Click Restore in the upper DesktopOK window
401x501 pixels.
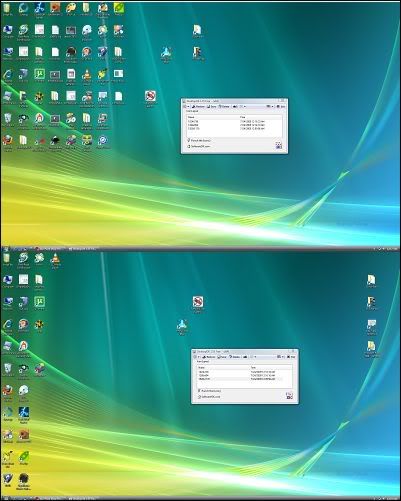[x=198, y=106]
